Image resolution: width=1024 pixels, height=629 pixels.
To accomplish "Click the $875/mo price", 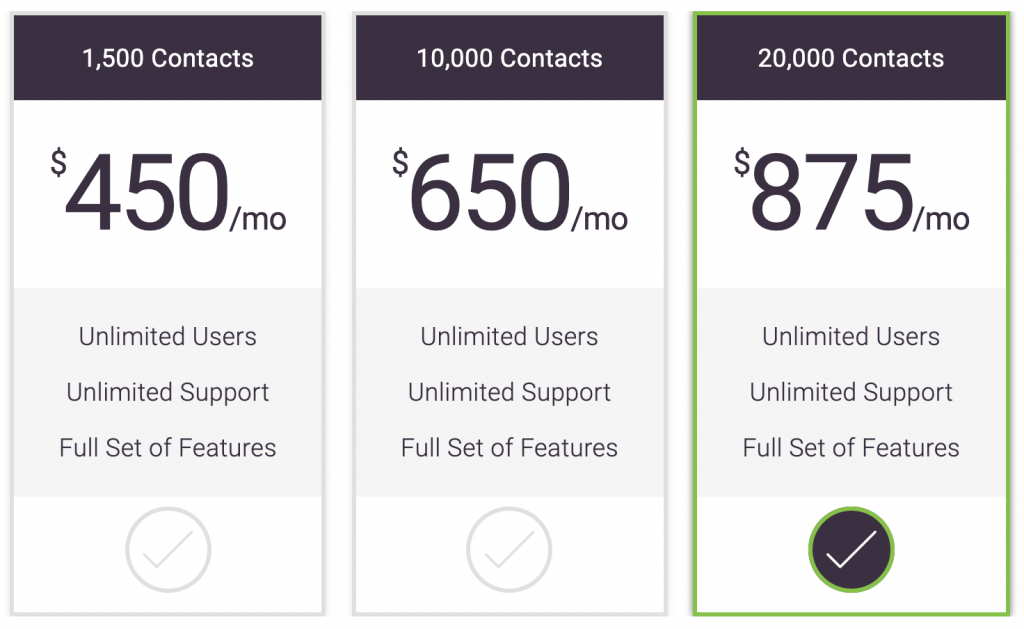I will tap(852, 191).
